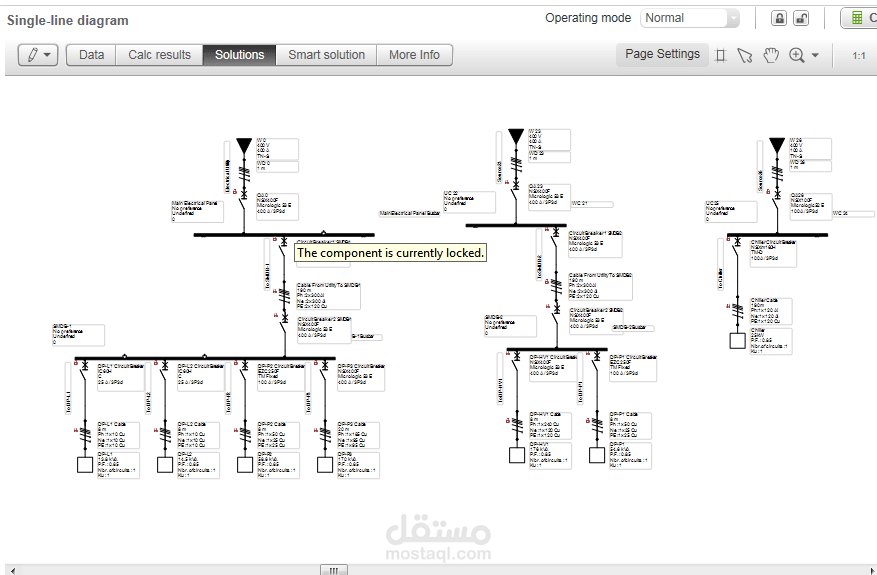Select the Q0 0 incoming breaker symbol

pos(244,201)
